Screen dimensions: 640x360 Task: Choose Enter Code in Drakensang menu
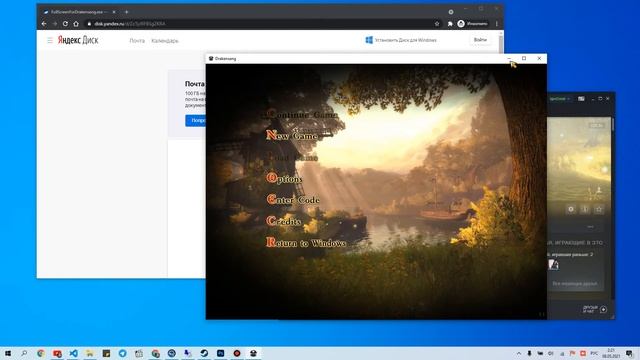293,200
